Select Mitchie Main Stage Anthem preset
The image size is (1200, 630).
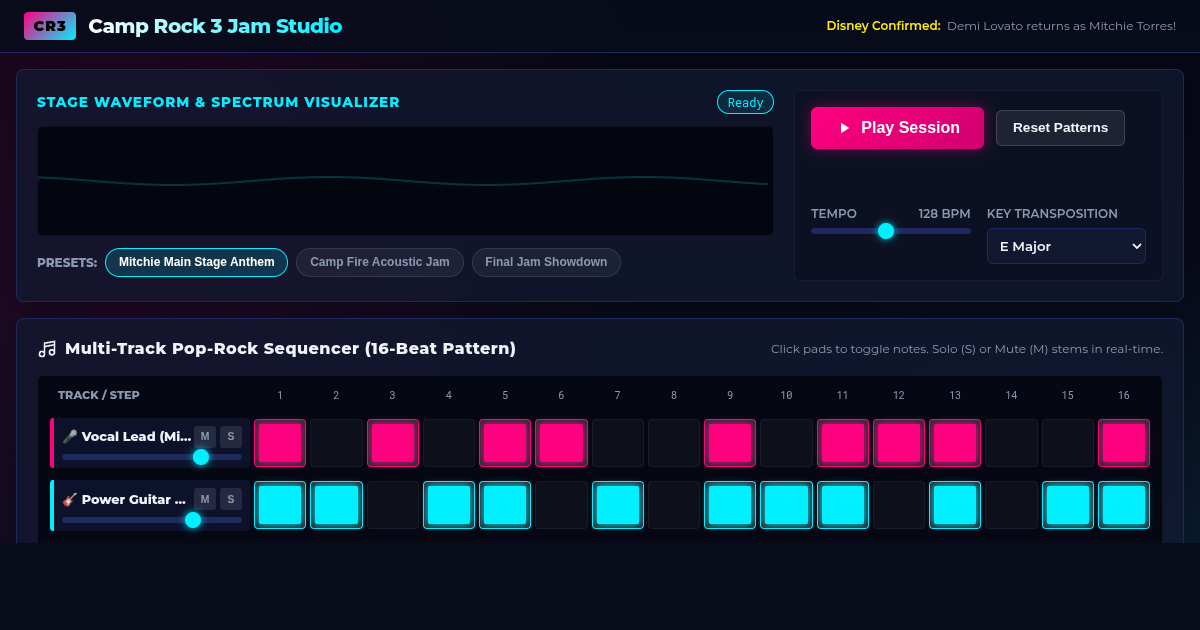196,262
